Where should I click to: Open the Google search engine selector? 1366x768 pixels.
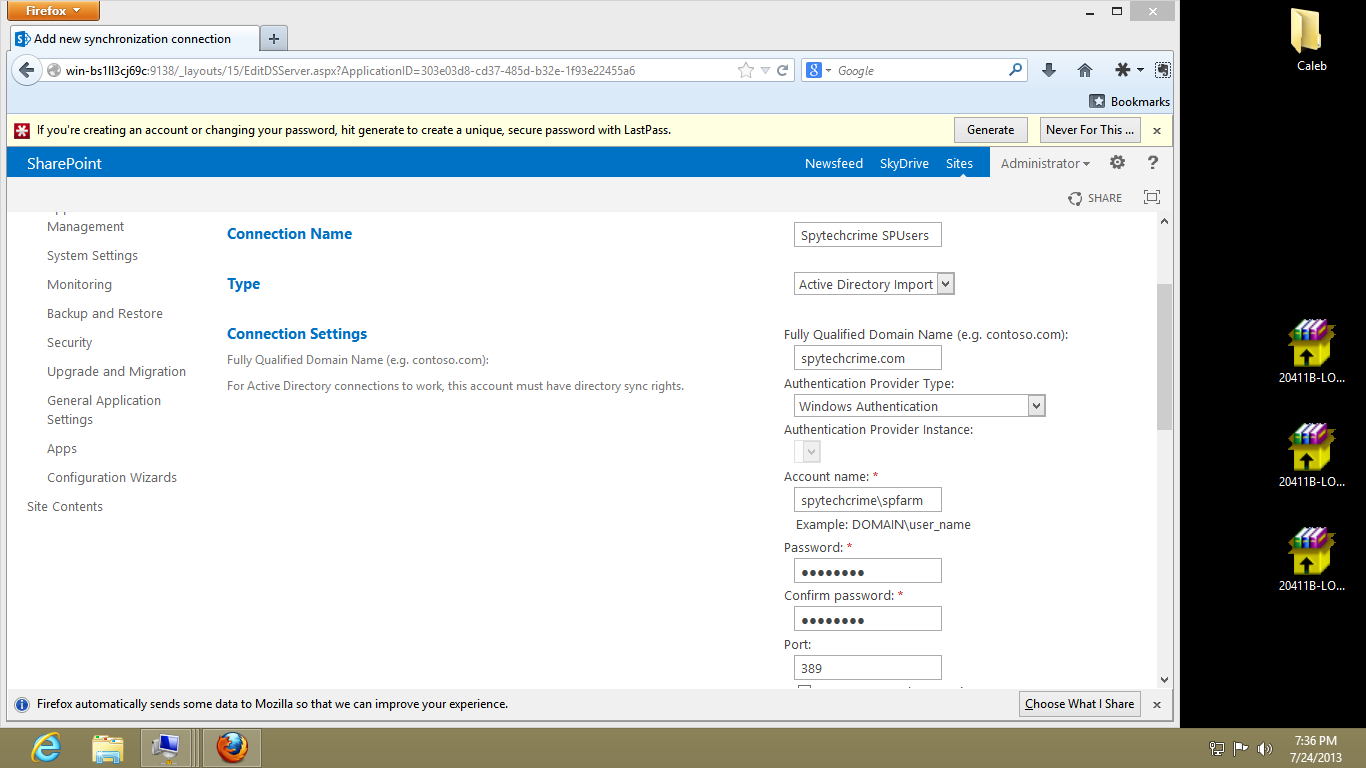[x=819, y=70]
